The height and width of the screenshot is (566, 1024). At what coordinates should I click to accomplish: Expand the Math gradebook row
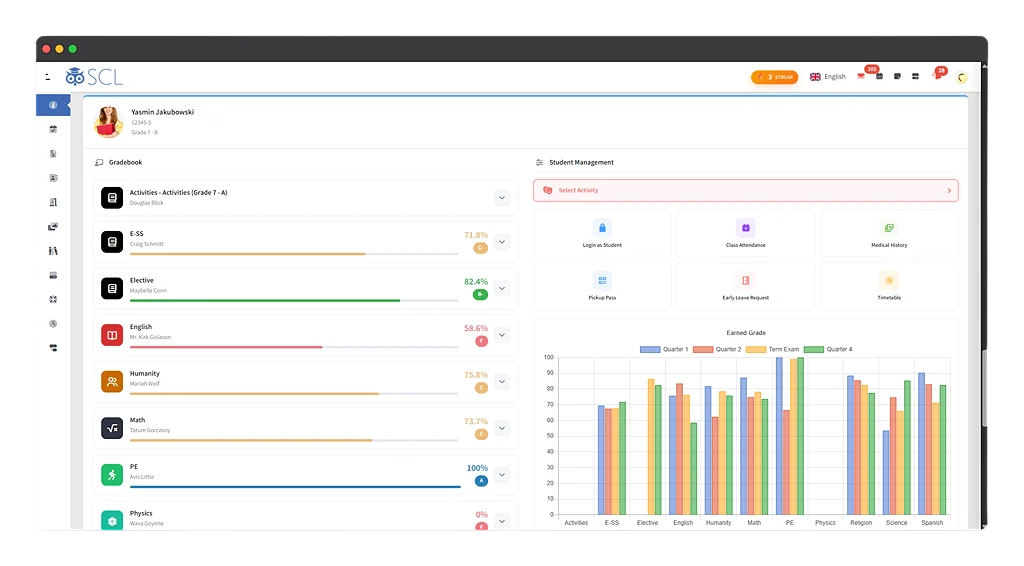(502, 428)
